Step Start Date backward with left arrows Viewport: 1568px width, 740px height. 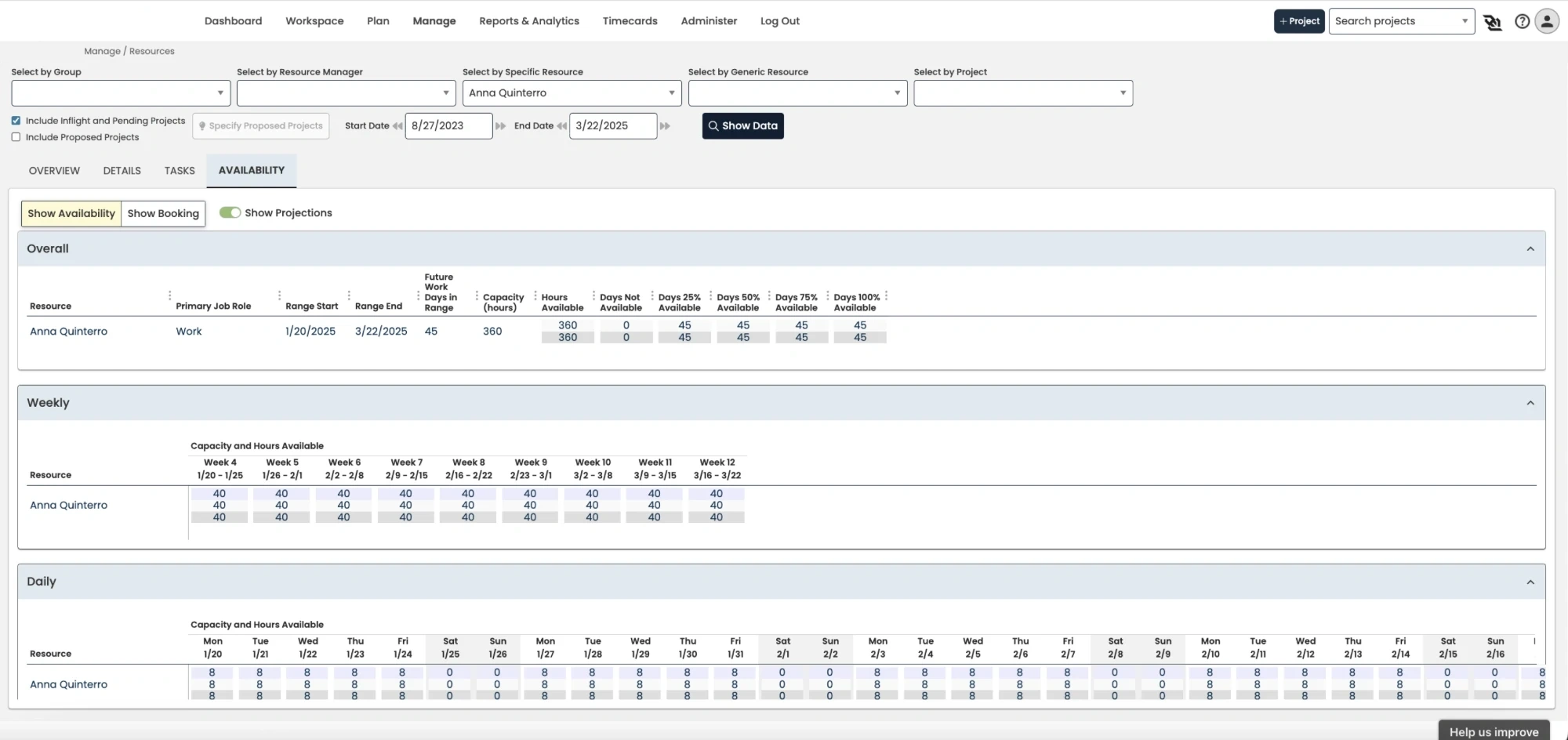pos(397,126)
